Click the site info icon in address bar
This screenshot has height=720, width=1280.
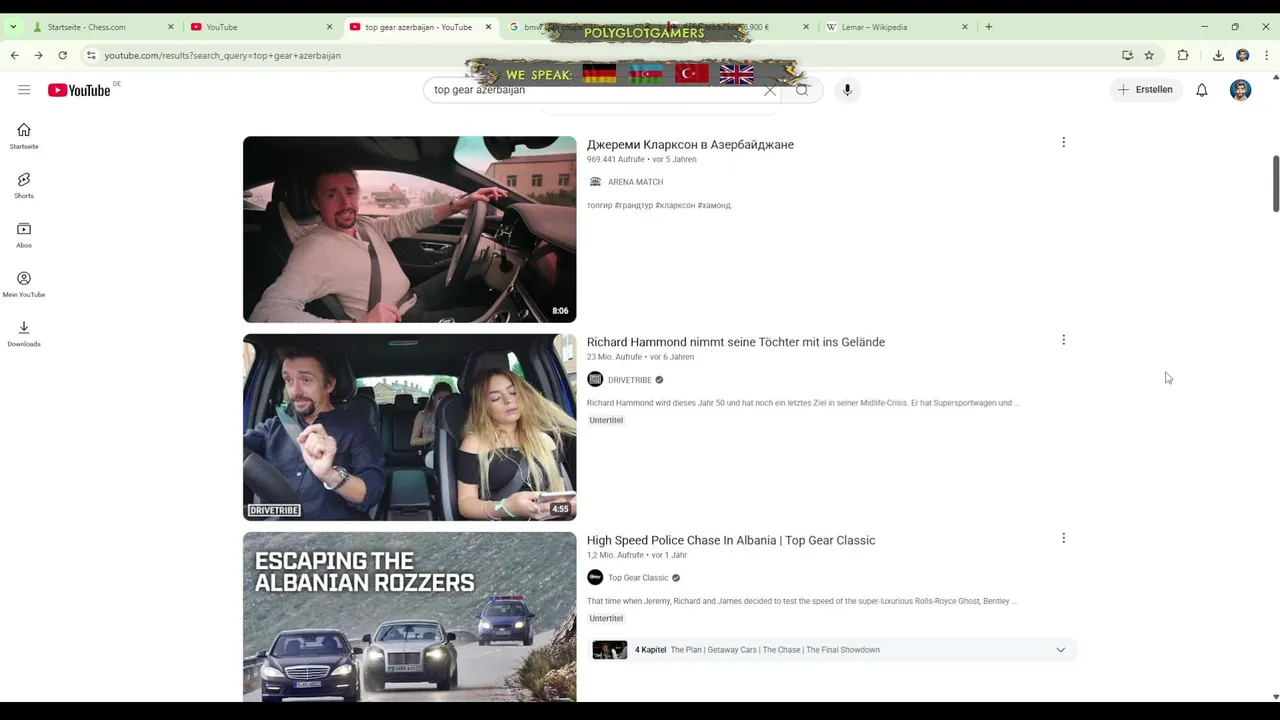tap(91, 55)
